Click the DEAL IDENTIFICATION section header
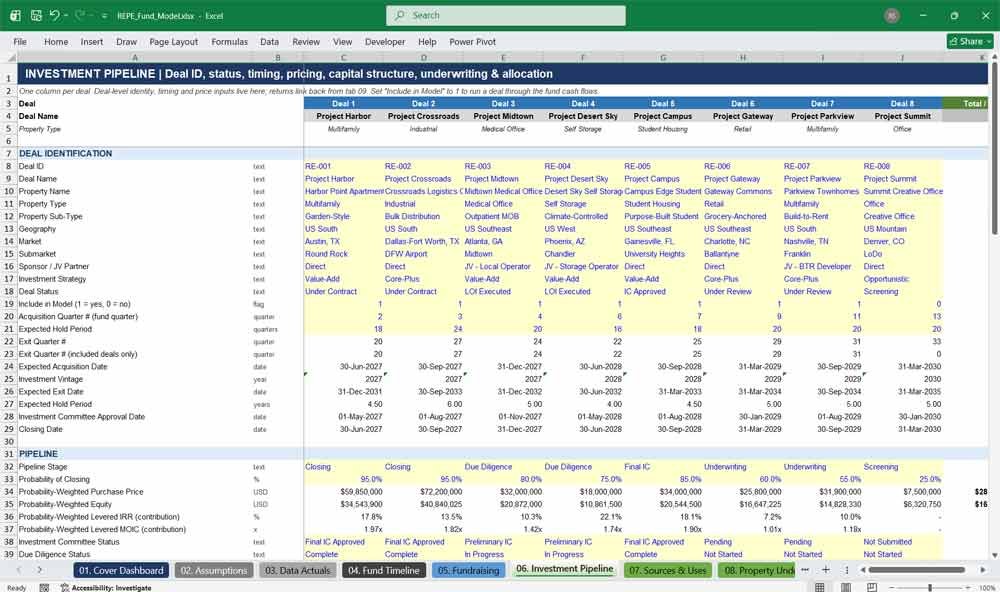The height and width of the screenshot is (592, 1000). (65, 153)
